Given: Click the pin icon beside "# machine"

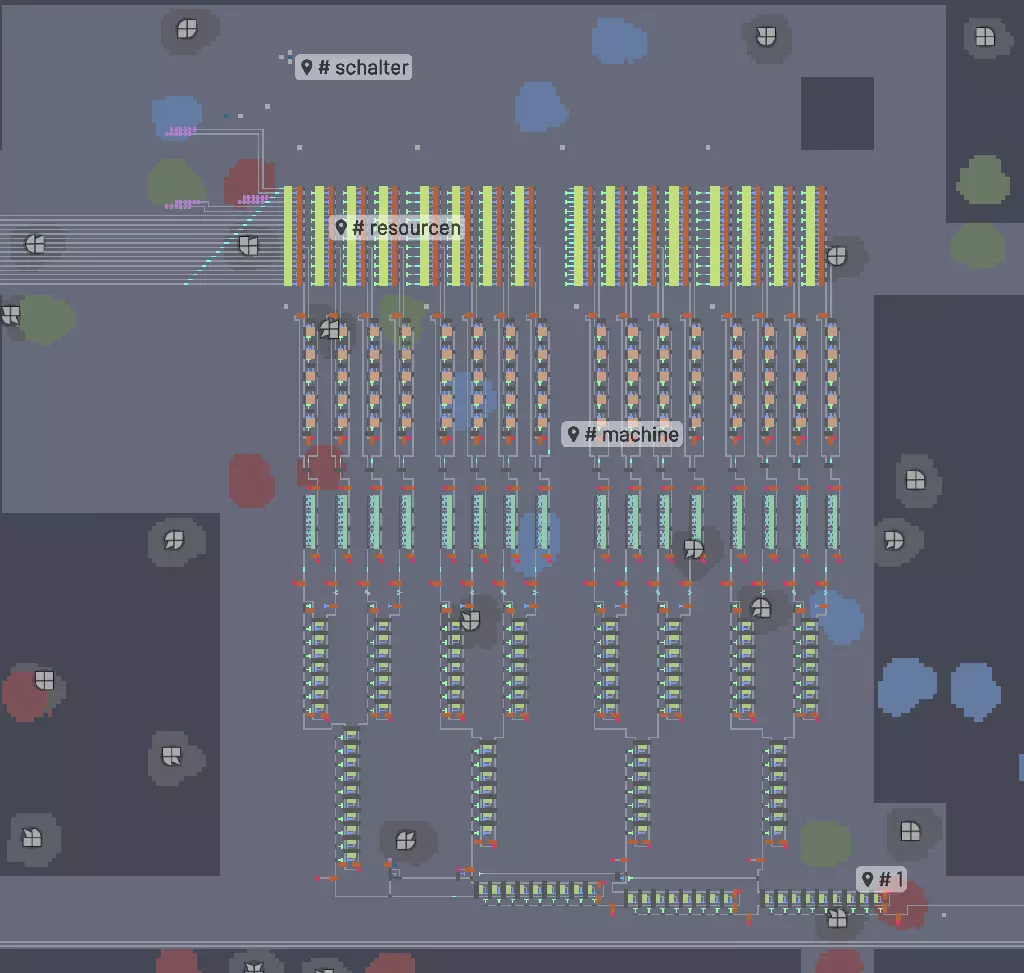Looking at the screenshot, I should point(574,434).
